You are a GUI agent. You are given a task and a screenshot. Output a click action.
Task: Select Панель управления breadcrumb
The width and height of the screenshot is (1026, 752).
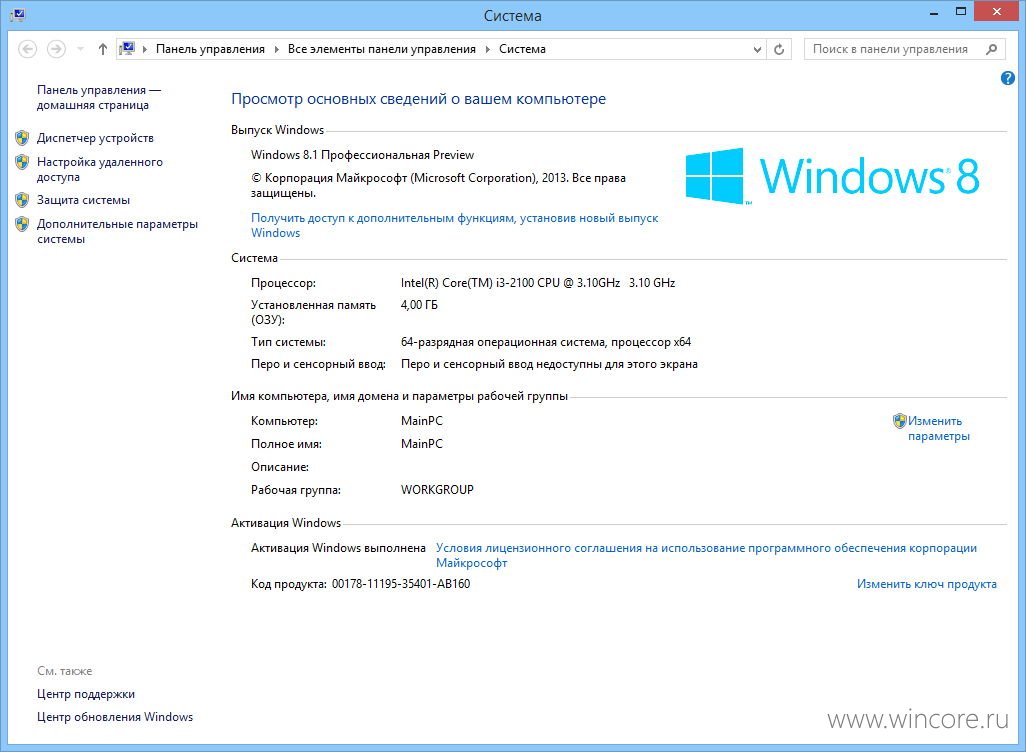[x=210, y=49]
